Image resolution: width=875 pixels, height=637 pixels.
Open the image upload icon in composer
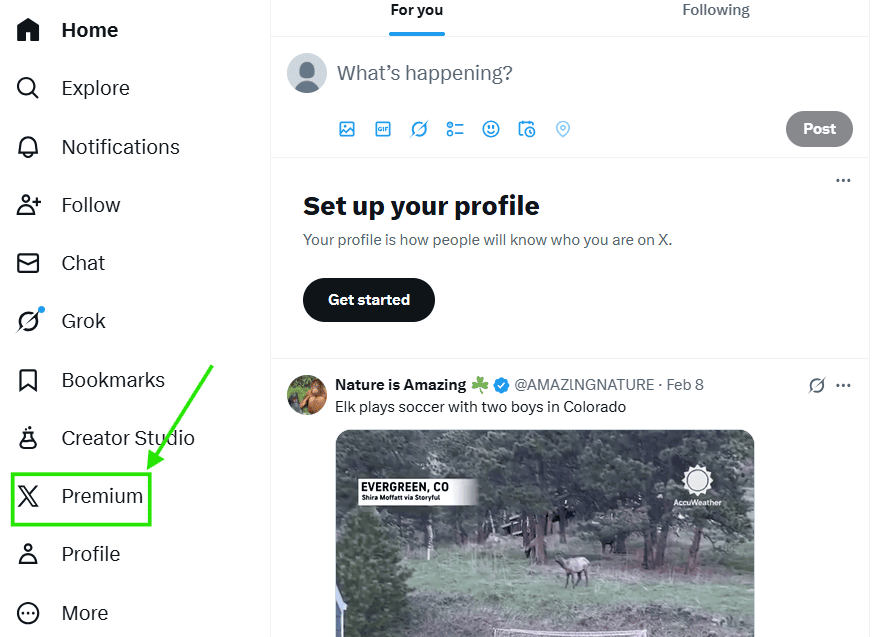(347, 129)
